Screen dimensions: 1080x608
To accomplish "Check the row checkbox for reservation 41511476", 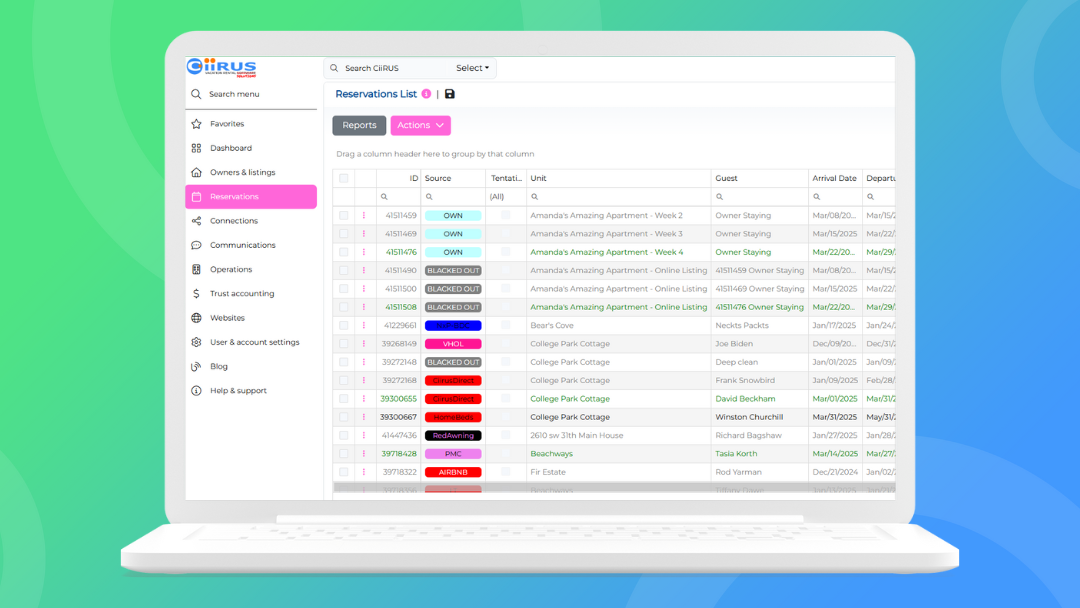I will (x=344, y=252).
